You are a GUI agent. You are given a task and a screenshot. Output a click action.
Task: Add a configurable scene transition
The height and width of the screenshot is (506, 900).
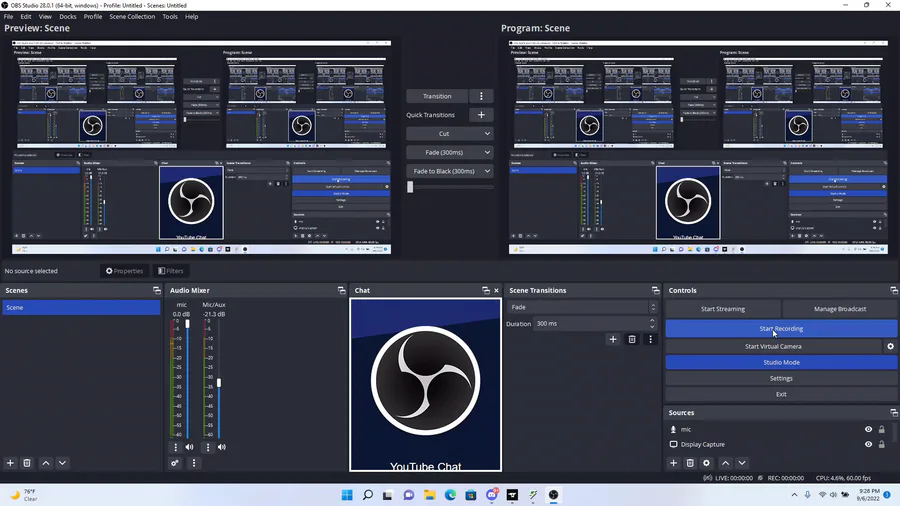click(x=613, y=339)
